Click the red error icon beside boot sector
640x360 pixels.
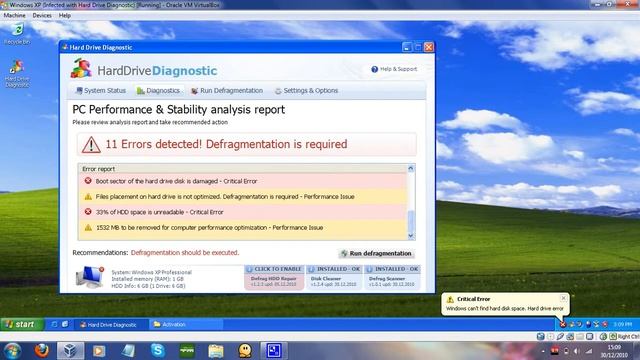pyautogui.click(x=88, y=181)
